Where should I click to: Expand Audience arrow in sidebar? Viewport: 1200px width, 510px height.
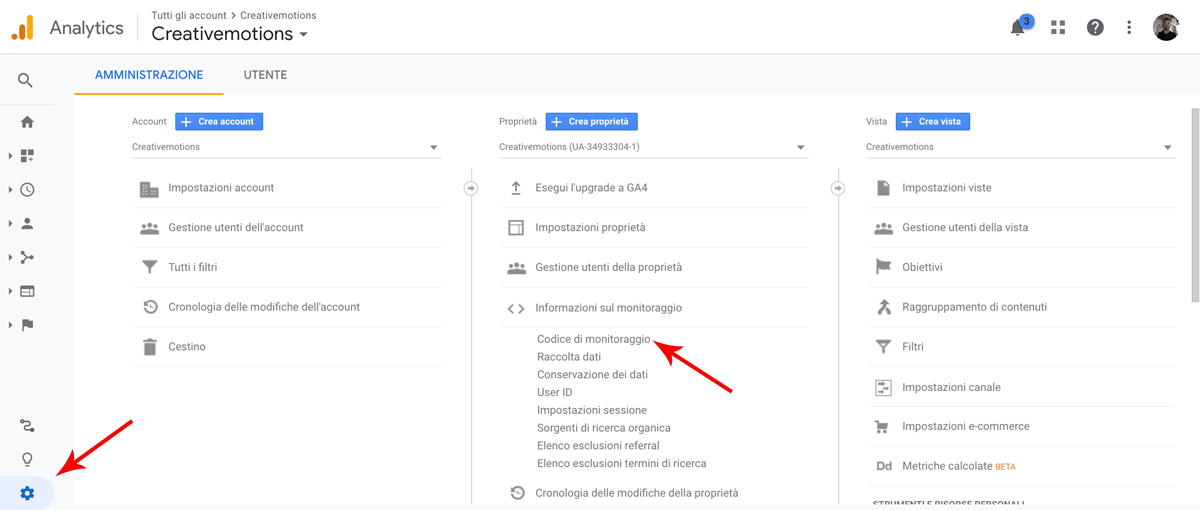point(10,224)
